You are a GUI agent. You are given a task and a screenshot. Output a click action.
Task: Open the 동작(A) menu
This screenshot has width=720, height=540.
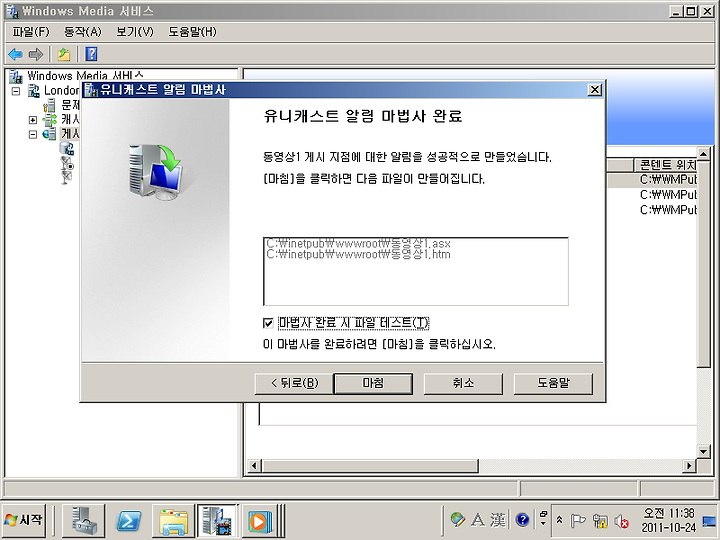82,32
